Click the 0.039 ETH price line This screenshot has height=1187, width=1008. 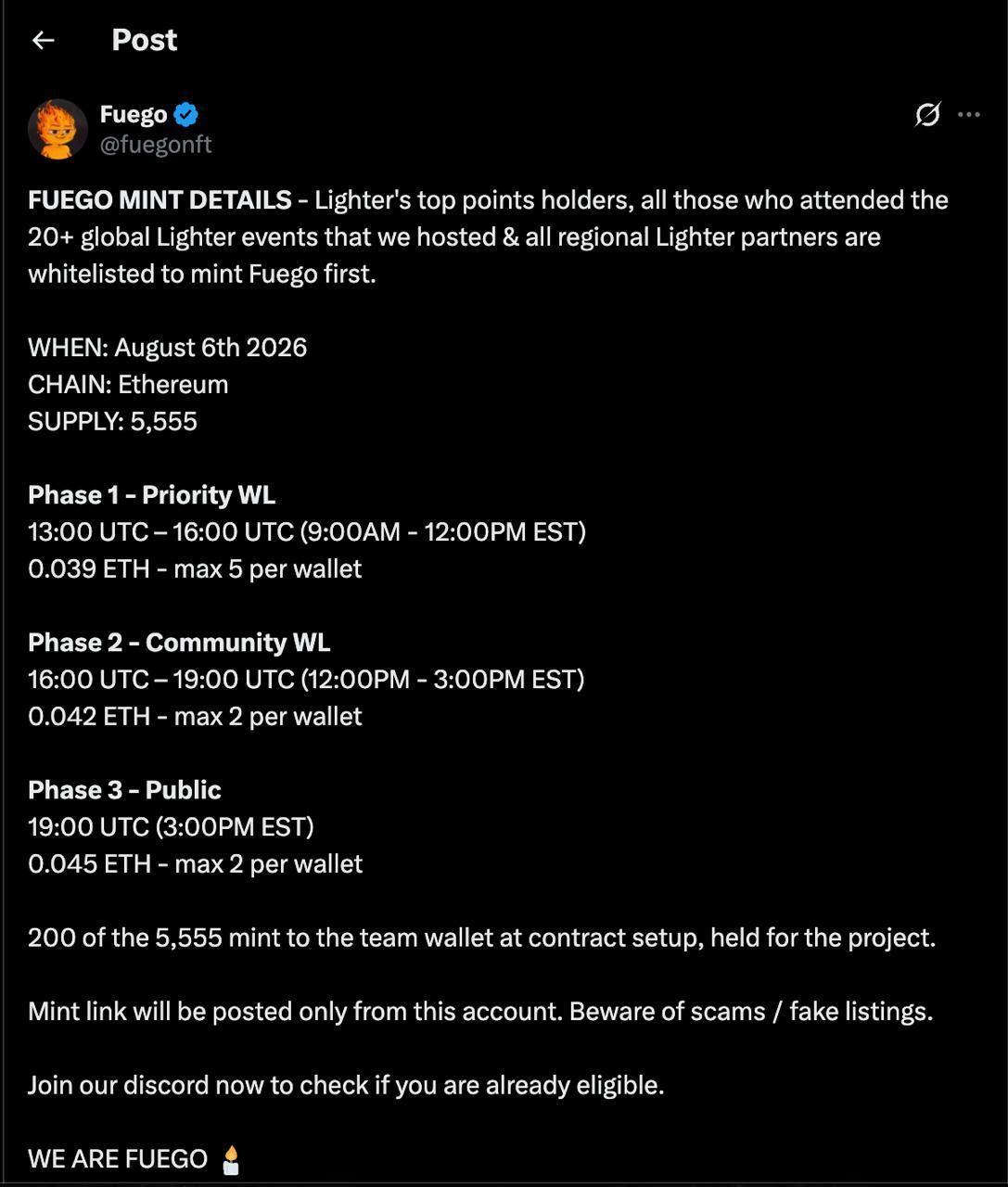pos(195,568)
